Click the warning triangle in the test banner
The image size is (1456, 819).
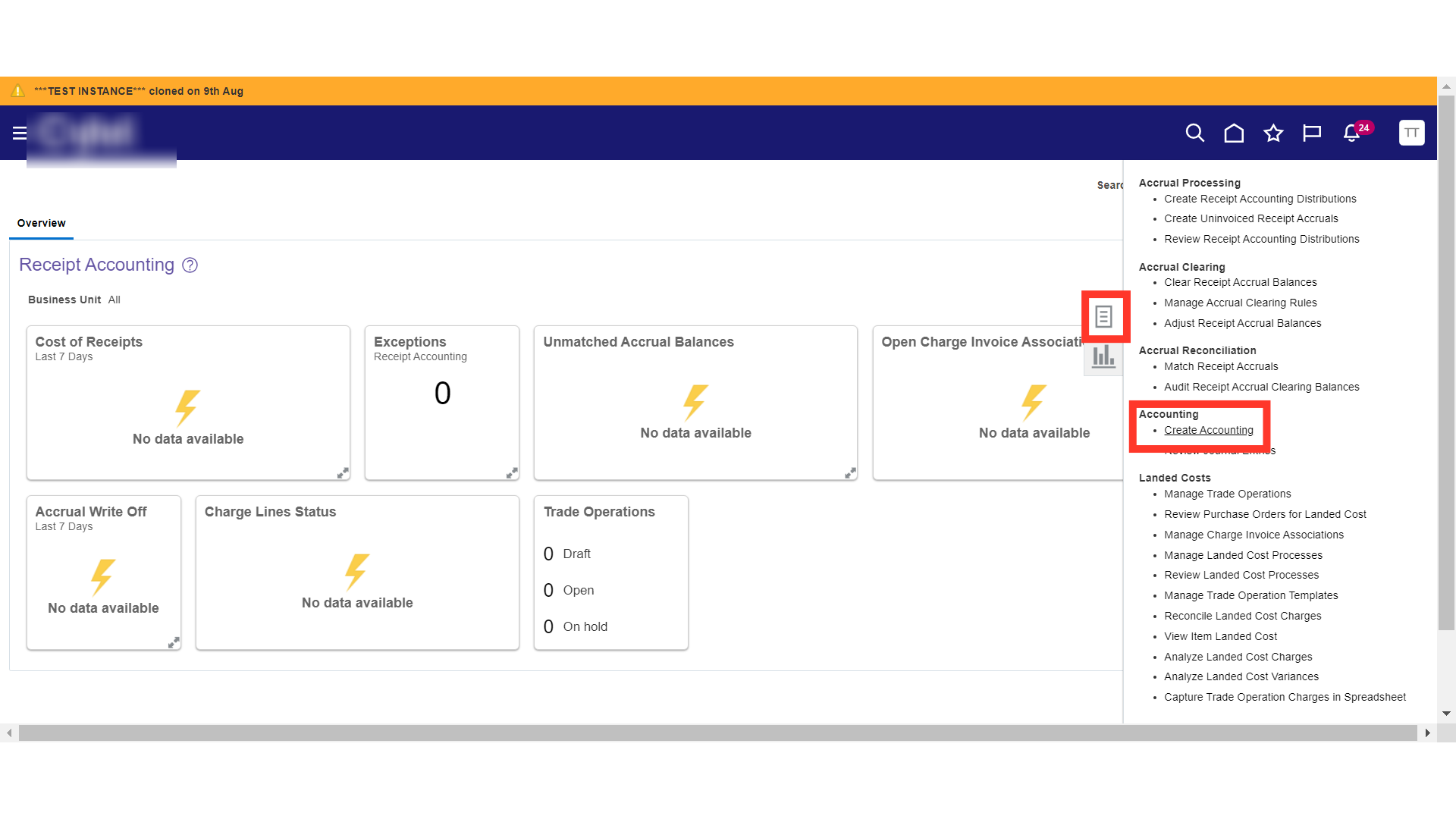(17, 91)
